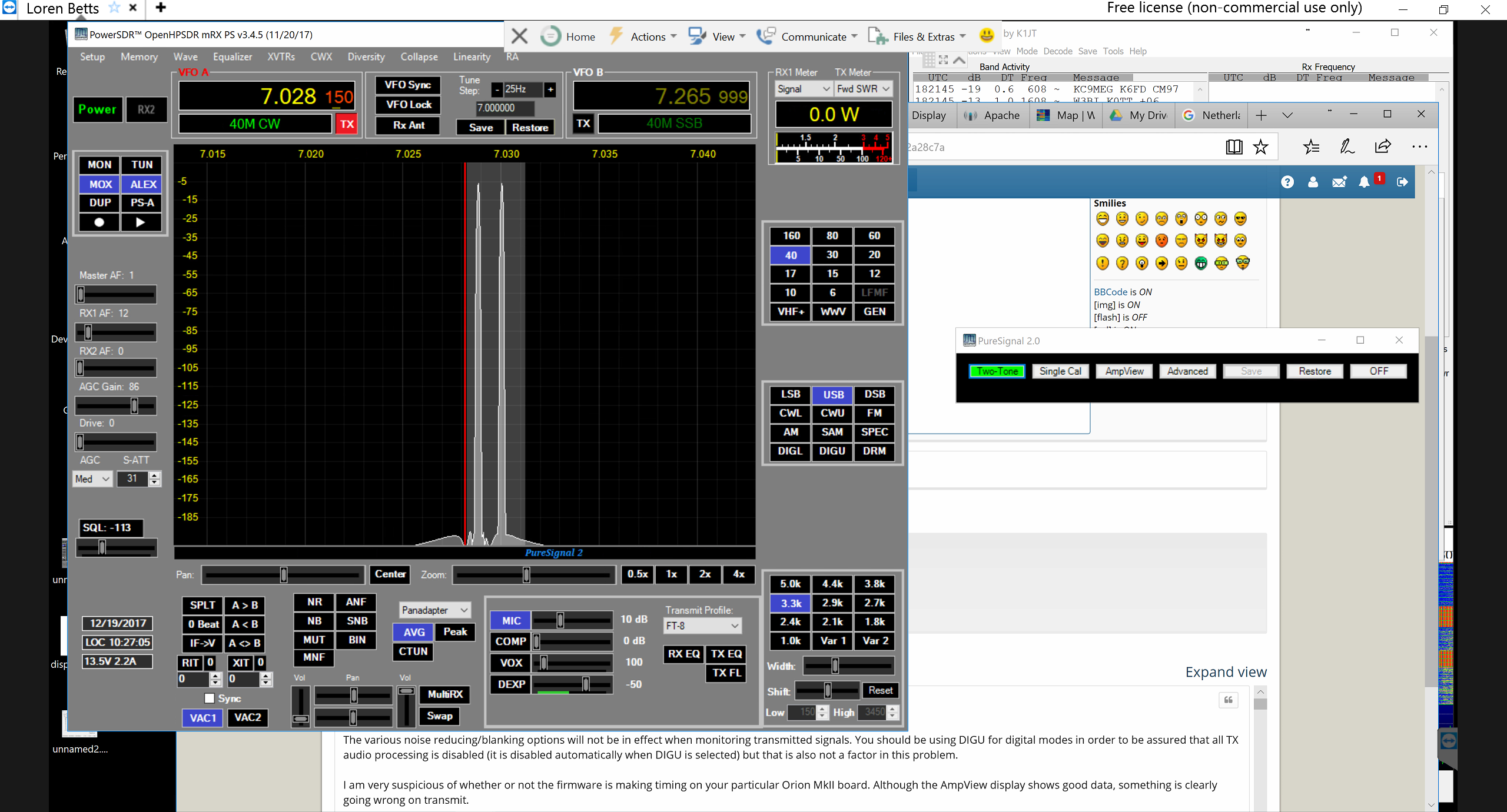
Task: Open the Equalizer menu
Action: 233,57
